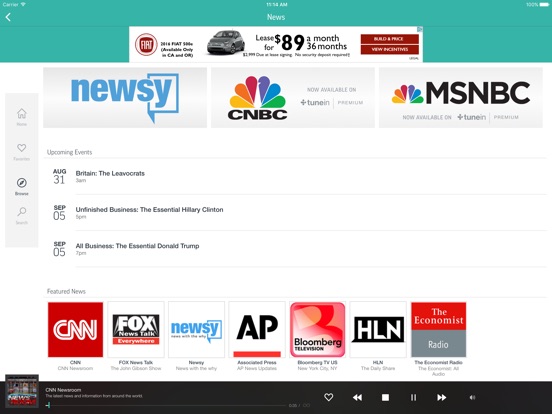The width and height of the screenshot is (552, 414).
Task: Open the CNBC premium banner
Action: point(293,98)
